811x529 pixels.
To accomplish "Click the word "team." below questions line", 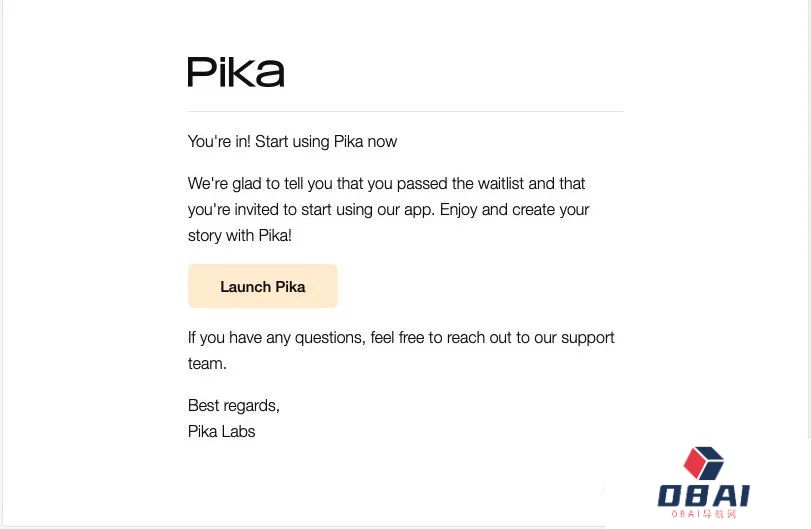I will point(207,363).
